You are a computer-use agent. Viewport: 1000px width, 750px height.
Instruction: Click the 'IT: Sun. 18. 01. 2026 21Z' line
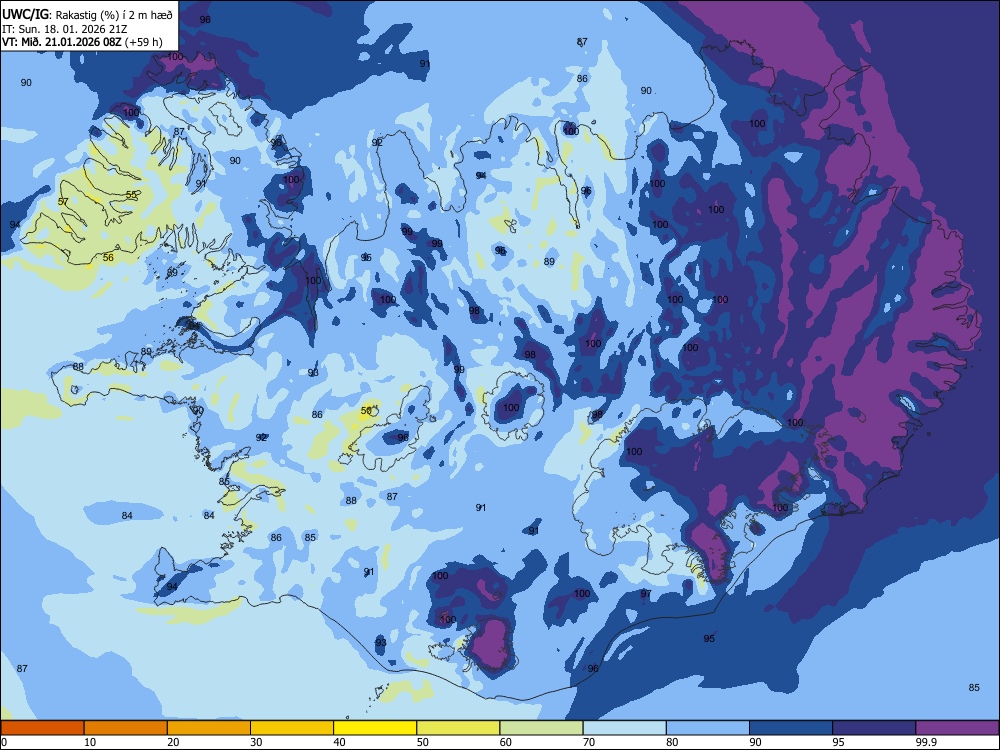coord(64,29)
